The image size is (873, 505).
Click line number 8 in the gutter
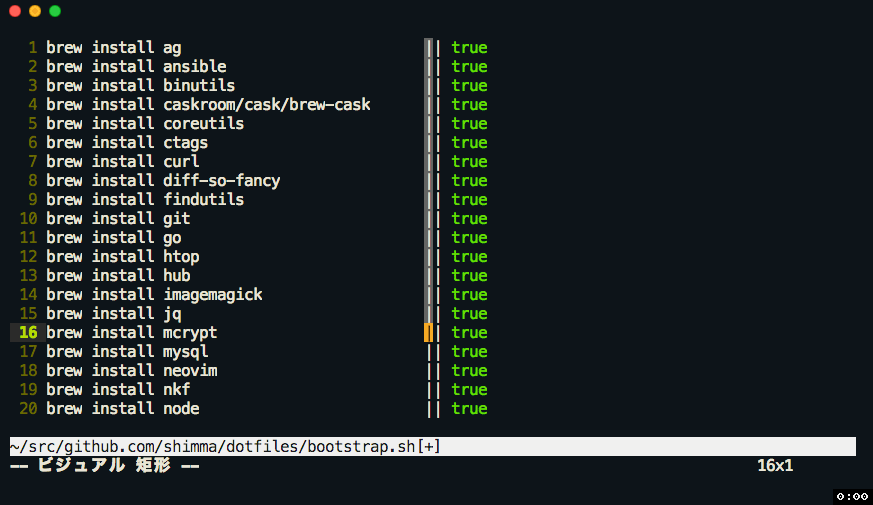pyautogui.click(x=33, y=180)
